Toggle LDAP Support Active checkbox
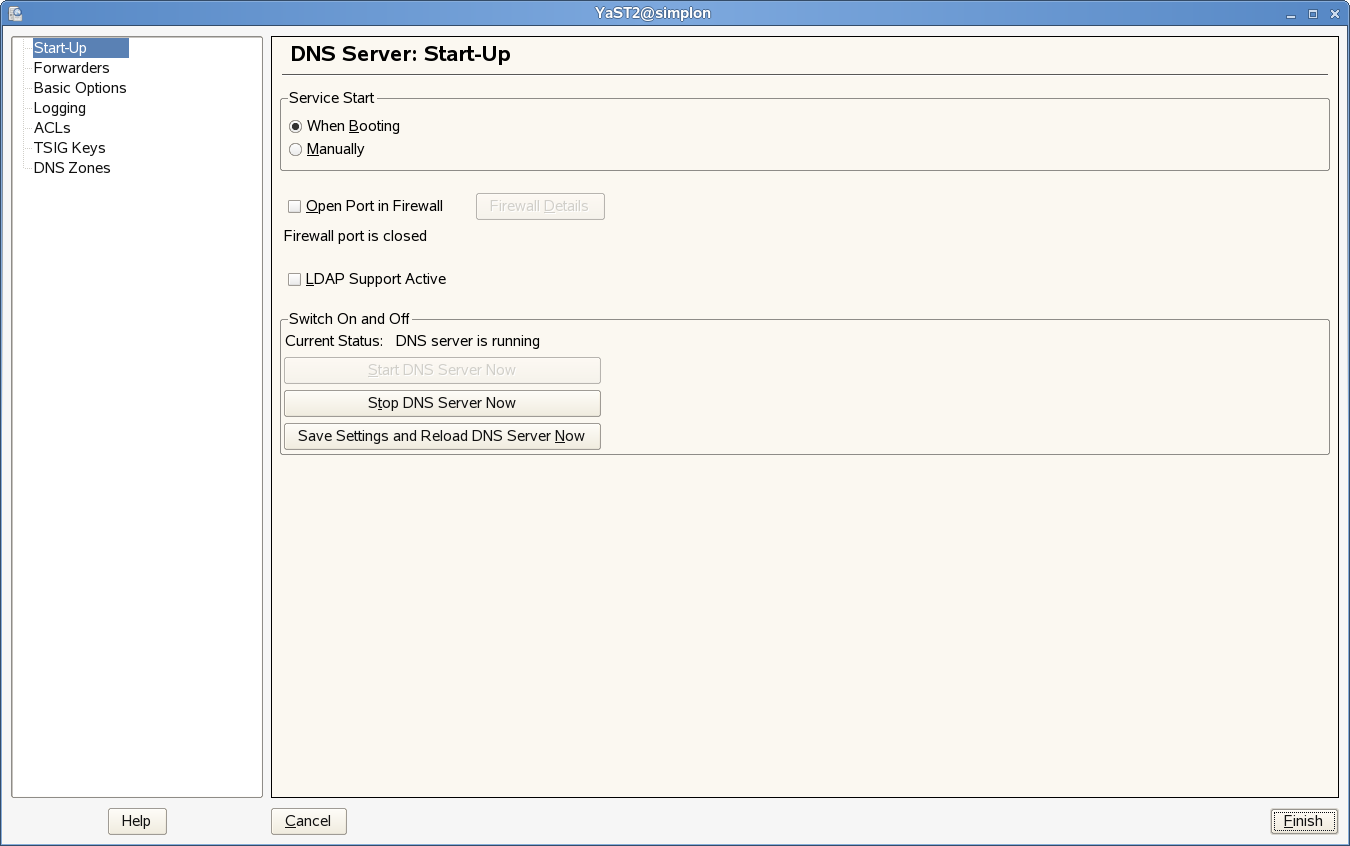The width and height of the screenshot is (1350, 846). coord(295,279)
